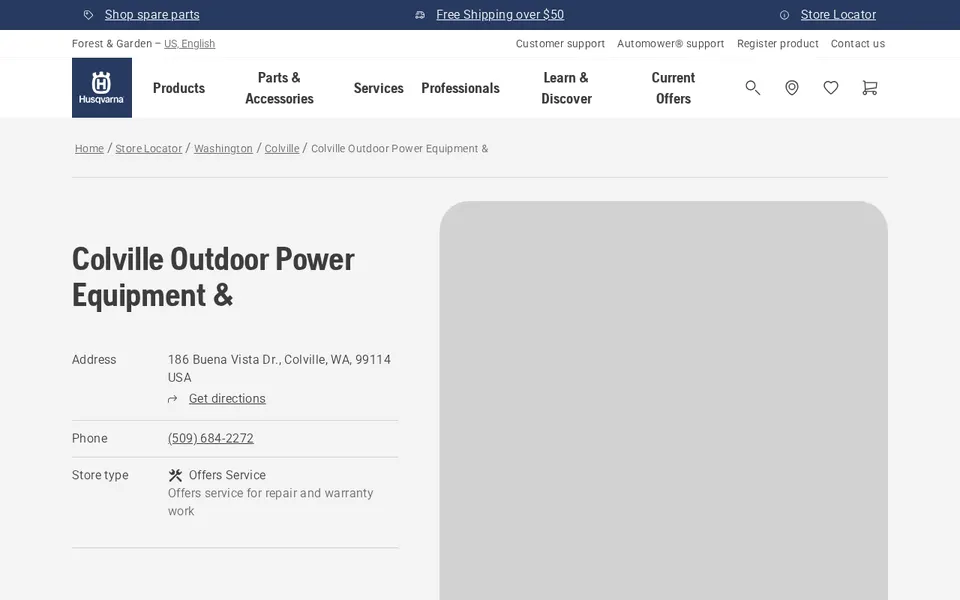The height and width of the screenshot is (600, 960).
Task: Go to Washington breadcrumb
Action: tap(223, 148)
